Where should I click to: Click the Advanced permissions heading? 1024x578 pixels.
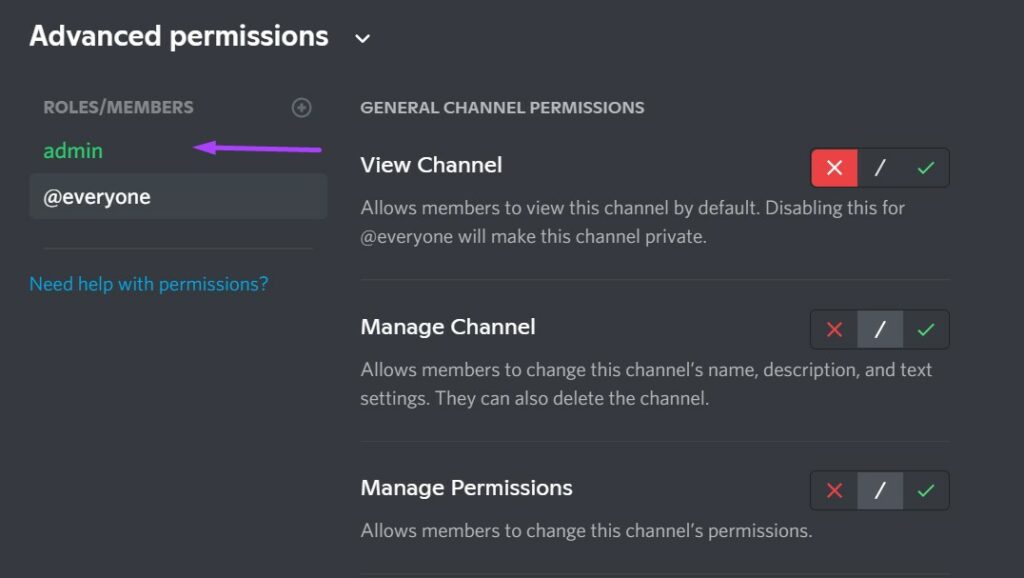(x=179, y=36)
